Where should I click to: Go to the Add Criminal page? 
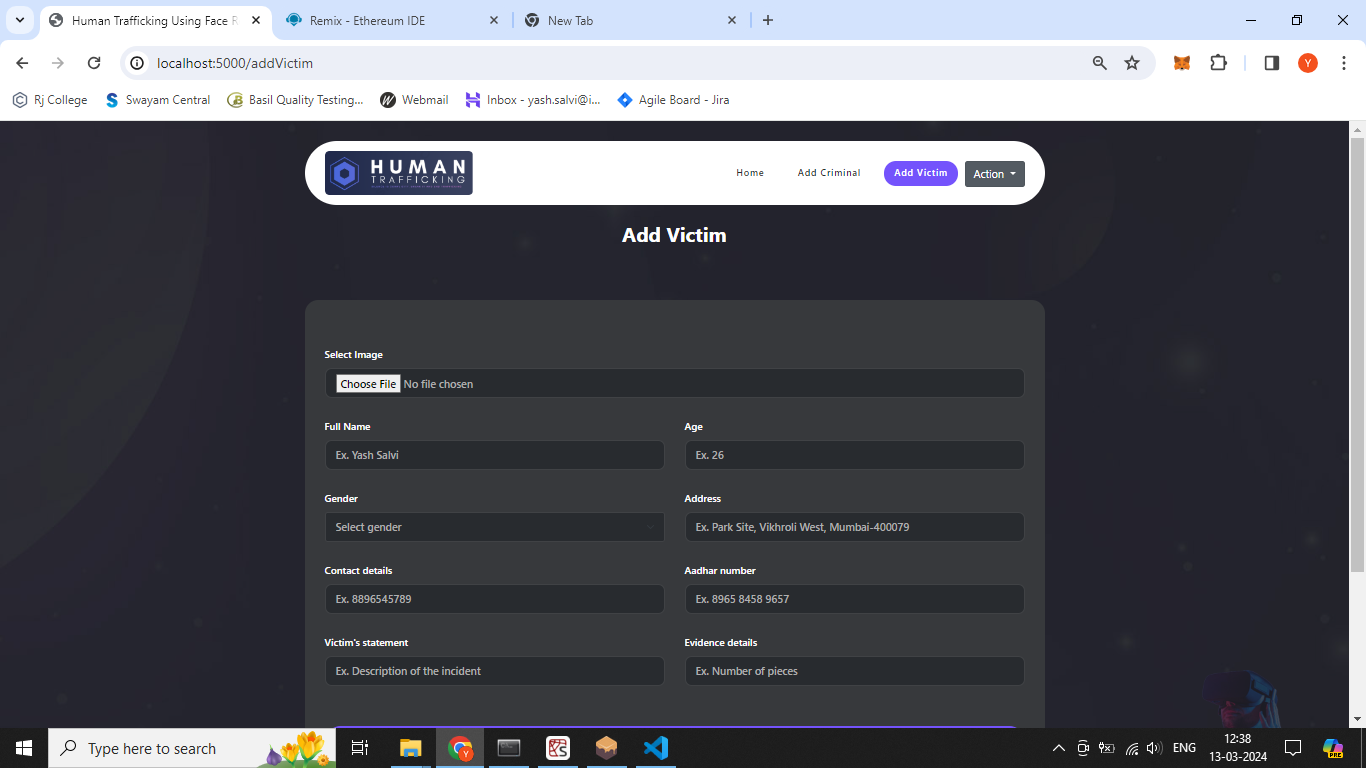coord(829,173)
